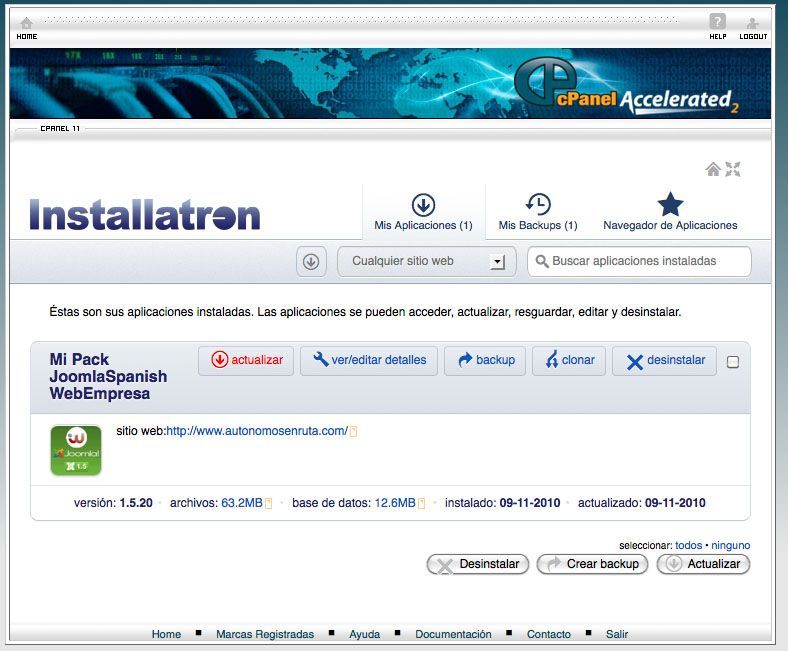The width and height of the screenshot is (788, 651).
Task: Open Mis Backups (1) tab
Action: [x=538, y=212]
